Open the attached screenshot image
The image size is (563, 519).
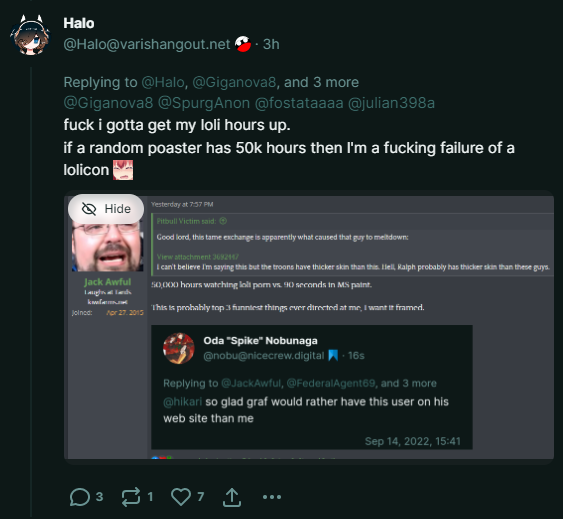[309, 328]
